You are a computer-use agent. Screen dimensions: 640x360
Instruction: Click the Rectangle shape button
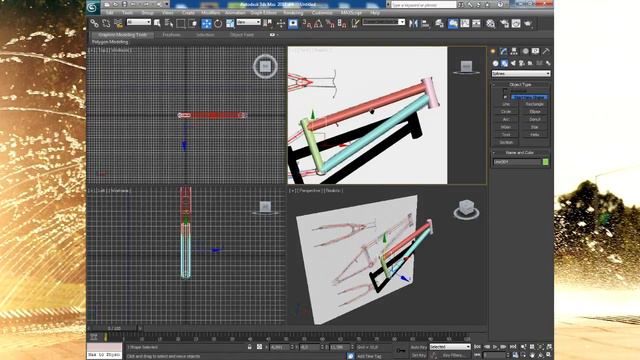click(535, 104)
